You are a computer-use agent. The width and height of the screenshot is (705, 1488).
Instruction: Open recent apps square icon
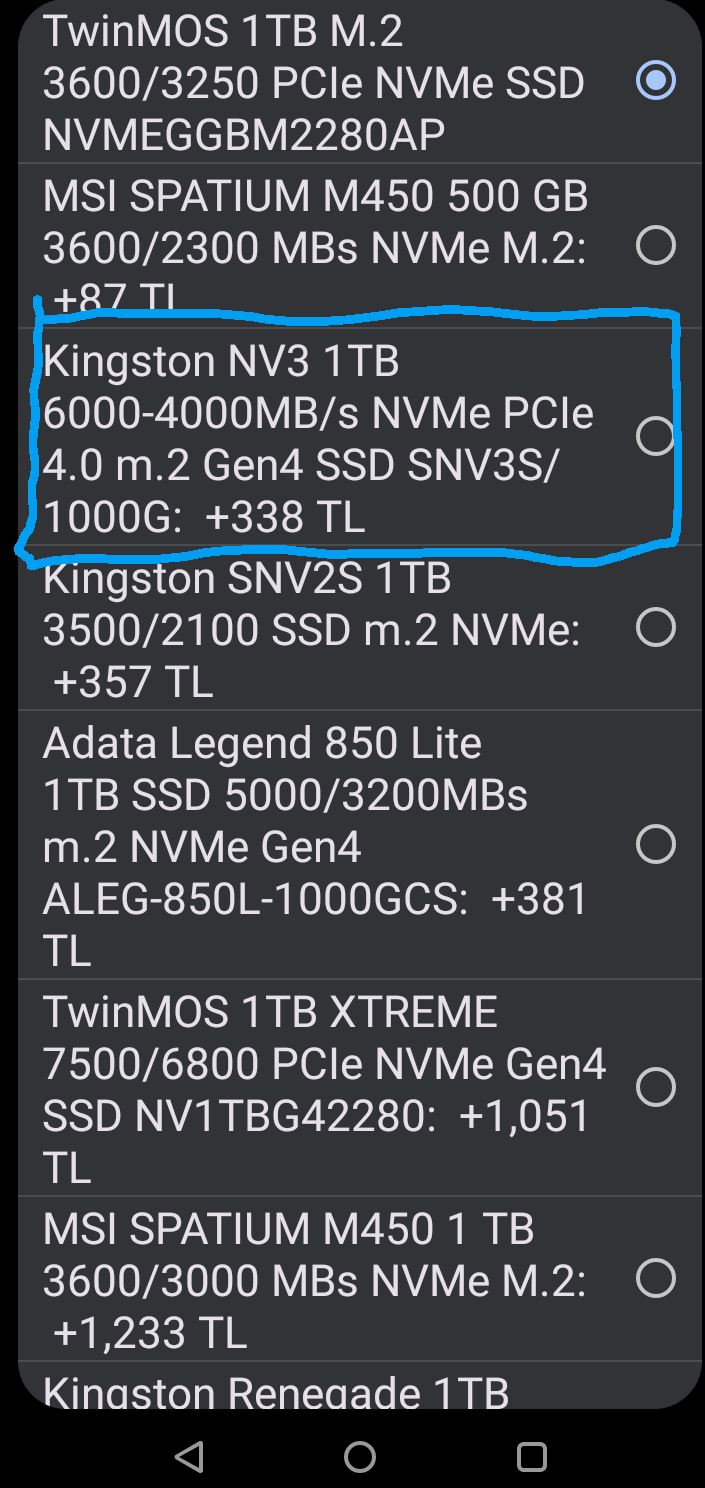[531, 1456]
